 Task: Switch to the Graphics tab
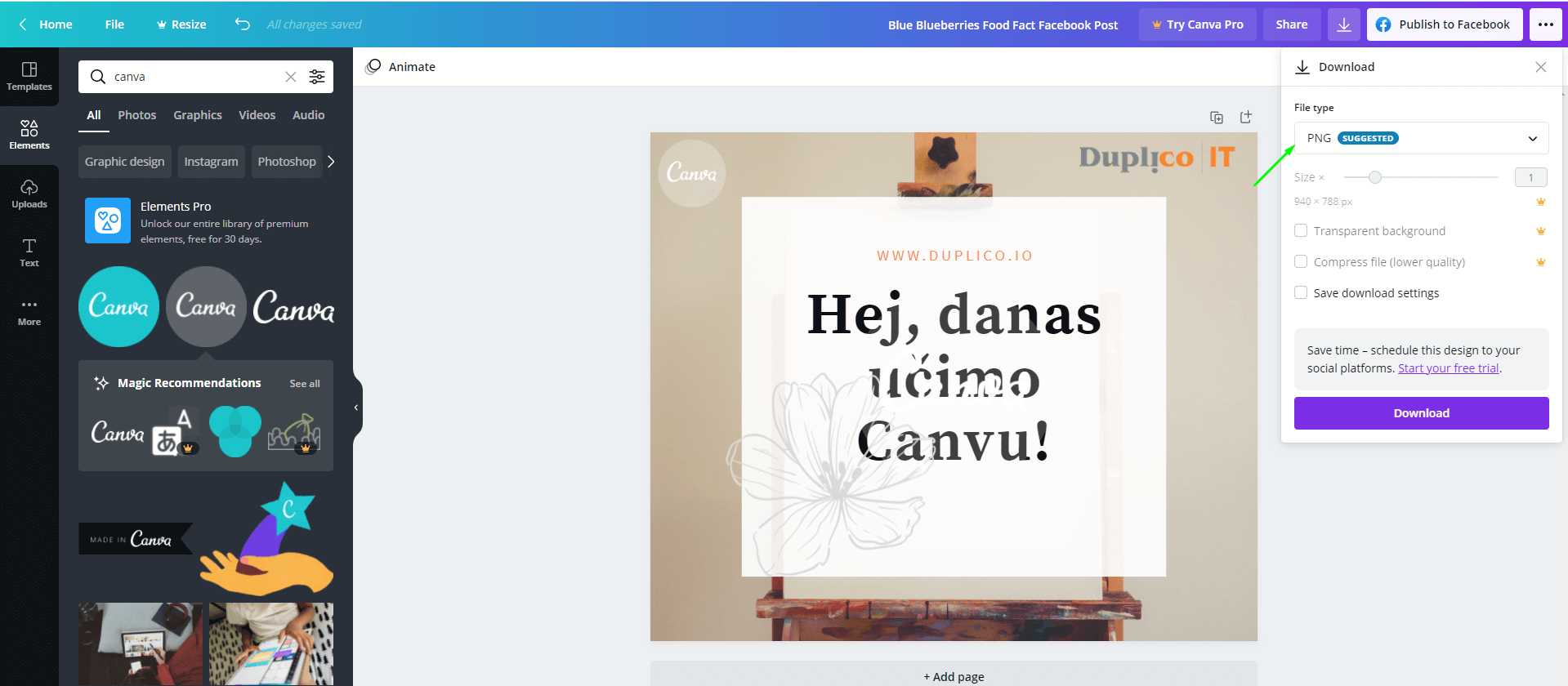coord(198,115)
